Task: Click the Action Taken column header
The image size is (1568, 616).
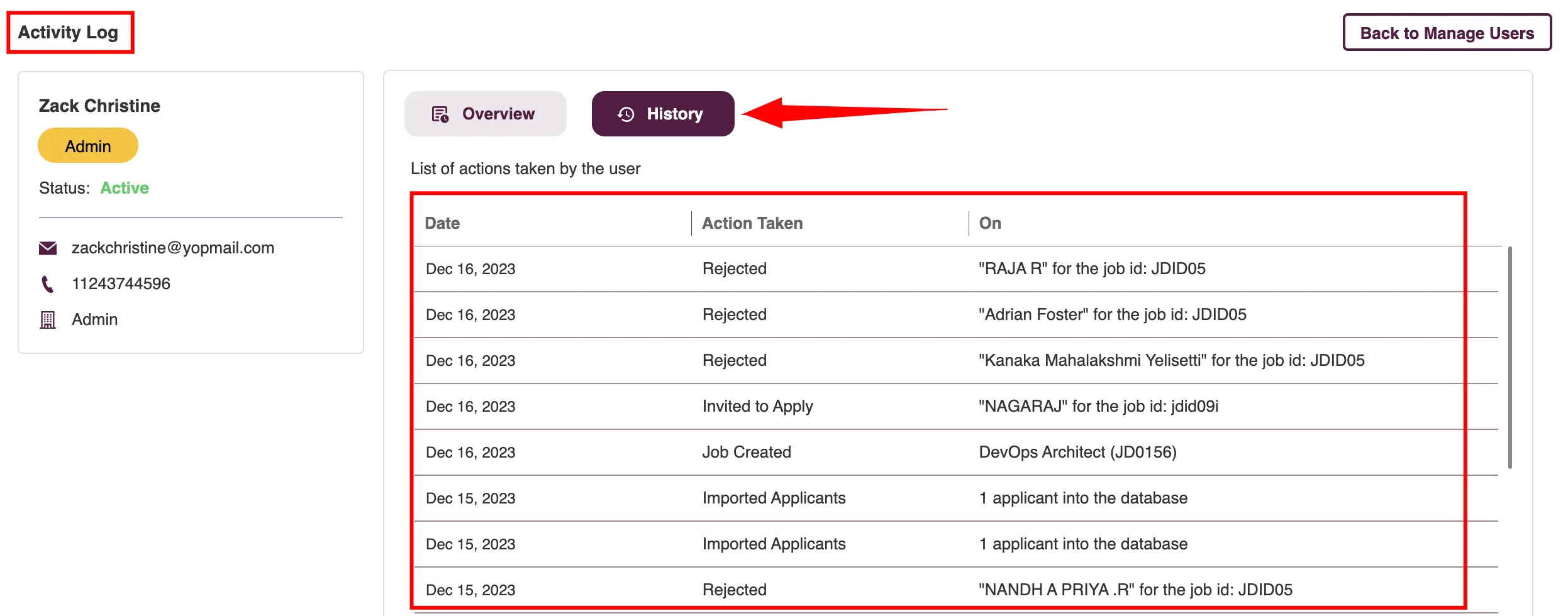Action: pyautogui.click(x=752, y=223)
